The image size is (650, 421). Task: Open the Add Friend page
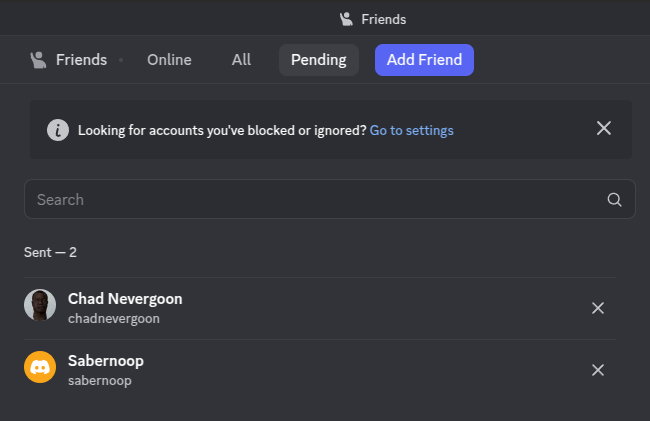point(424,60)
